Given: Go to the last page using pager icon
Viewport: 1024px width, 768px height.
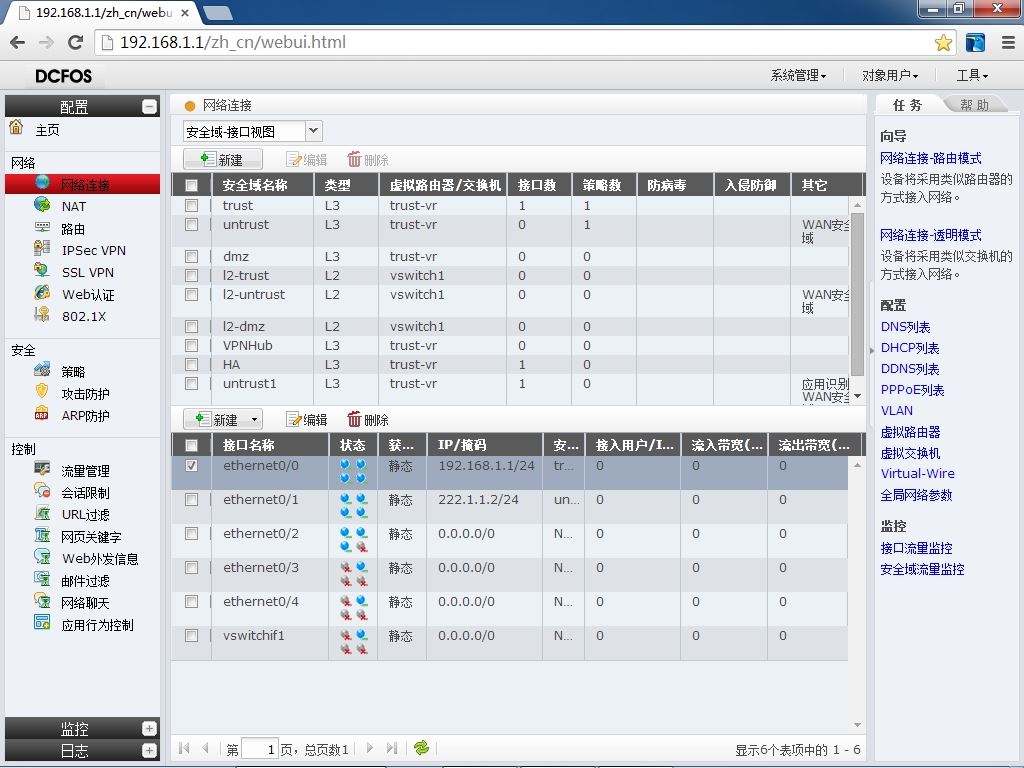Looking at the screenshot, I should click(392, 748).
